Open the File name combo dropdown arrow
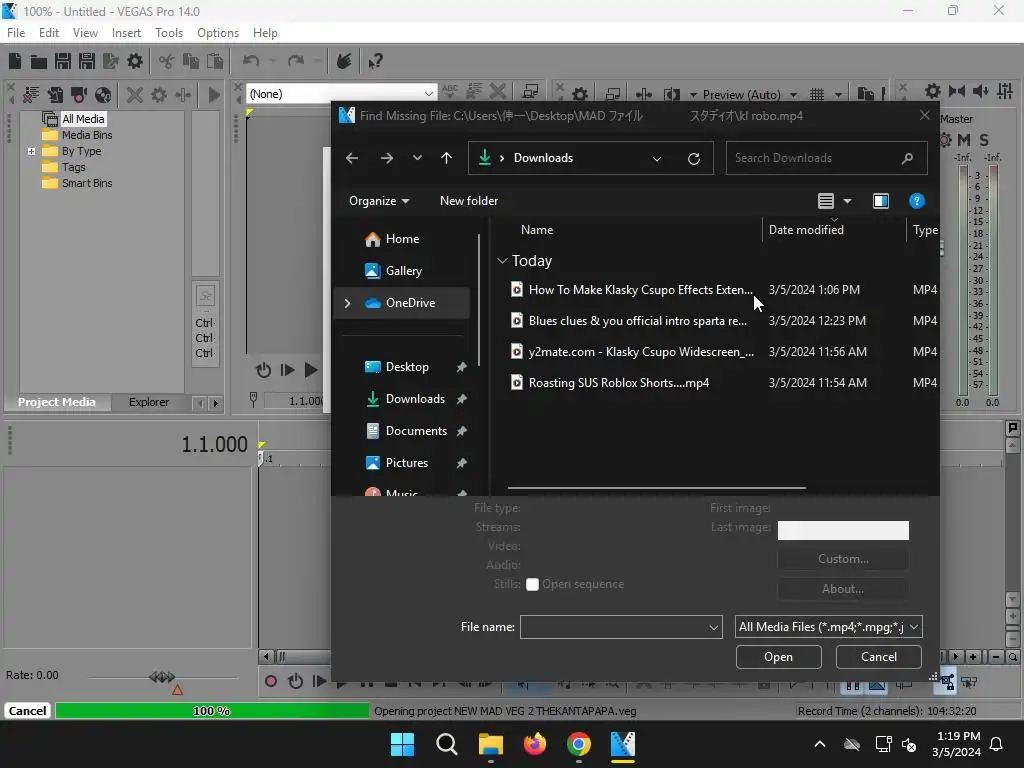The width and height of the screenshot is (1024, 768). pyautogui.click(x=714, y=628)
